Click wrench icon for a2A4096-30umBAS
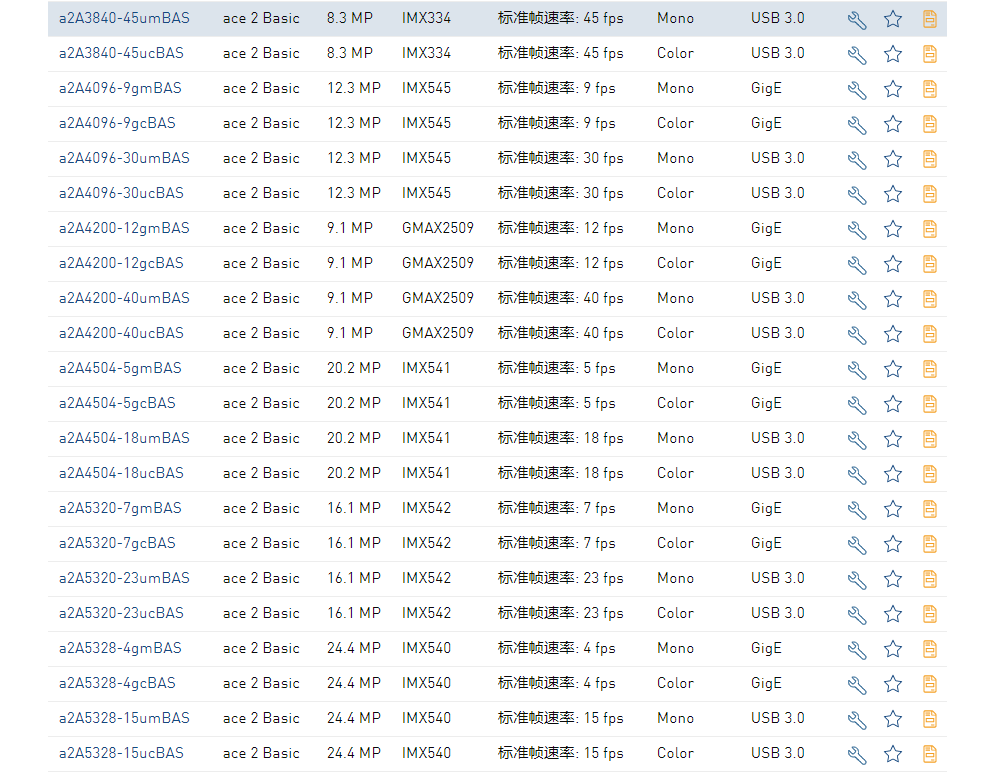Screen dimensions: 997x773 pos(856,160)
